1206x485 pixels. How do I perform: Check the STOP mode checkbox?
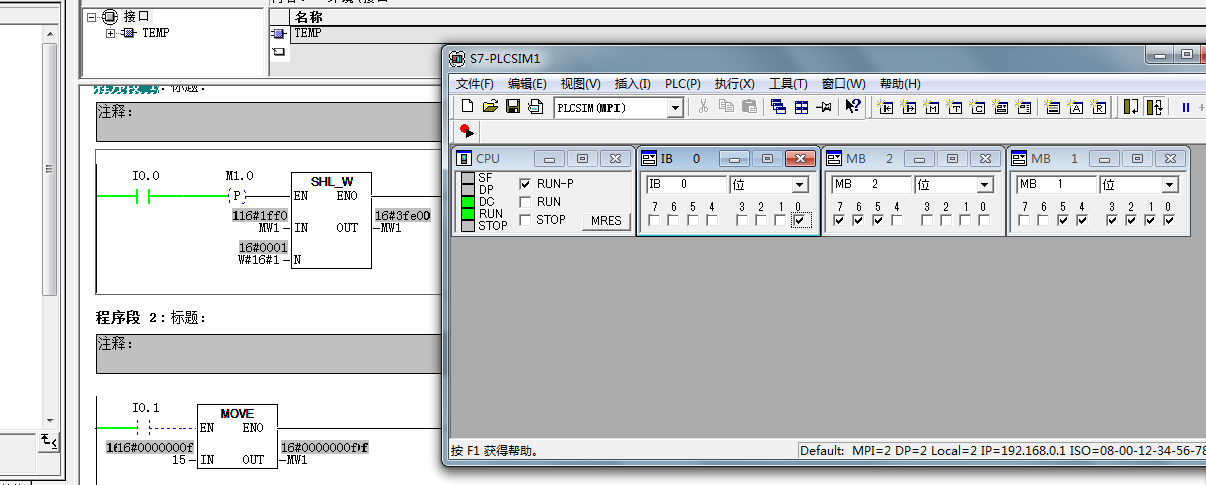coord(525,220)
